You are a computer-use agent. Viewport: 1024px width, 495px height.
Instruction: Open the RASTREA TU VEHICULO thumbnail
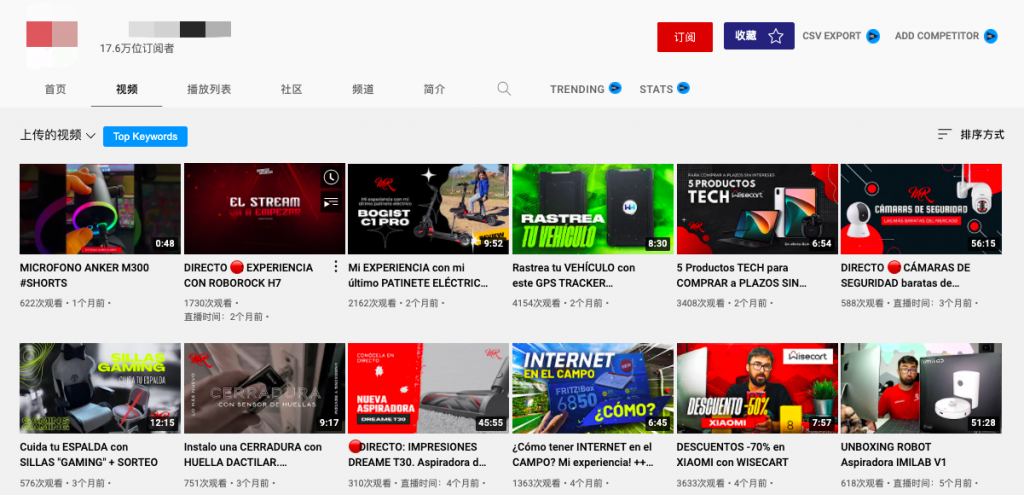592,209
